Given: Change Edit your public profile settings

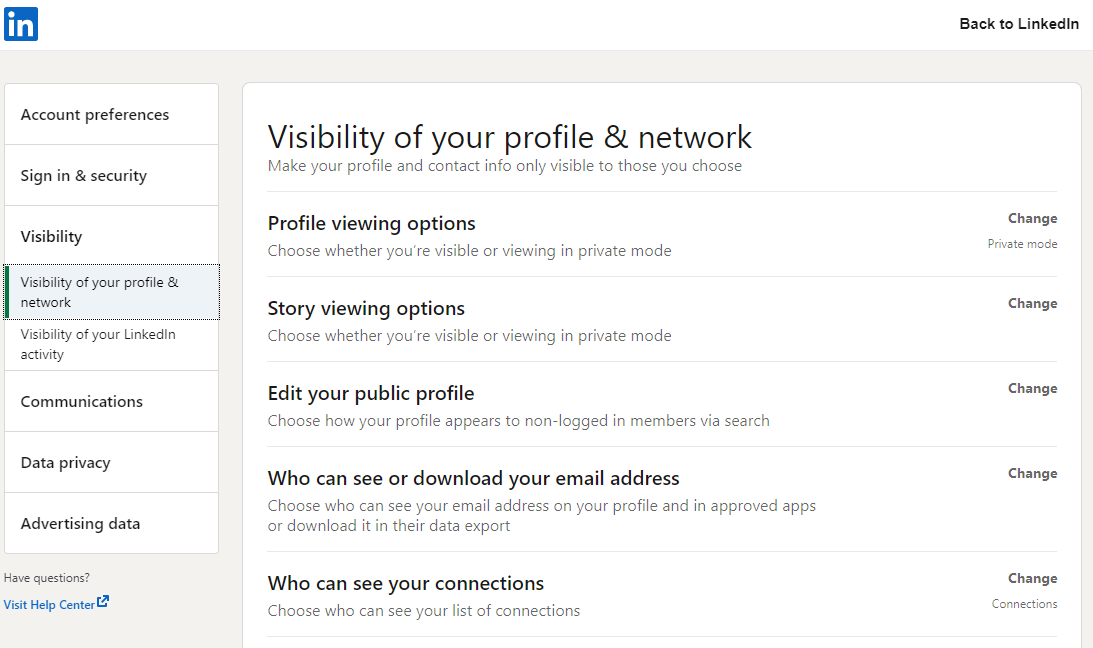Looking at the screenshot, I should 1032,388.
